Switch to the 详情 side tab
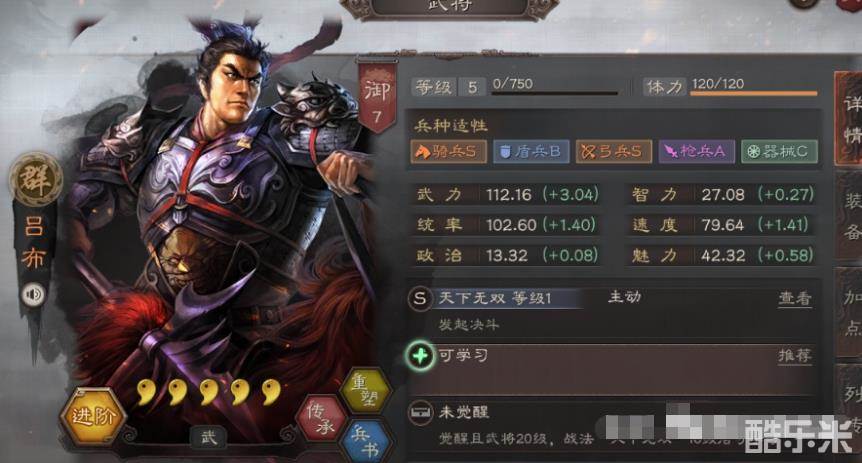 (848, 118)
